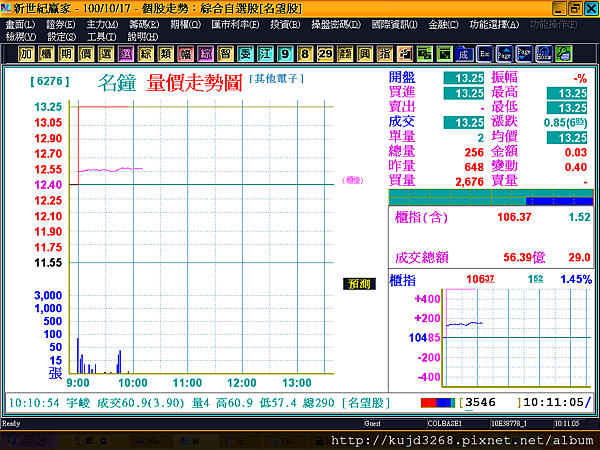Screen dimensions: 600x450
Task: Click the yellow 綜 toolbar icon
Action: pos(145,54)
